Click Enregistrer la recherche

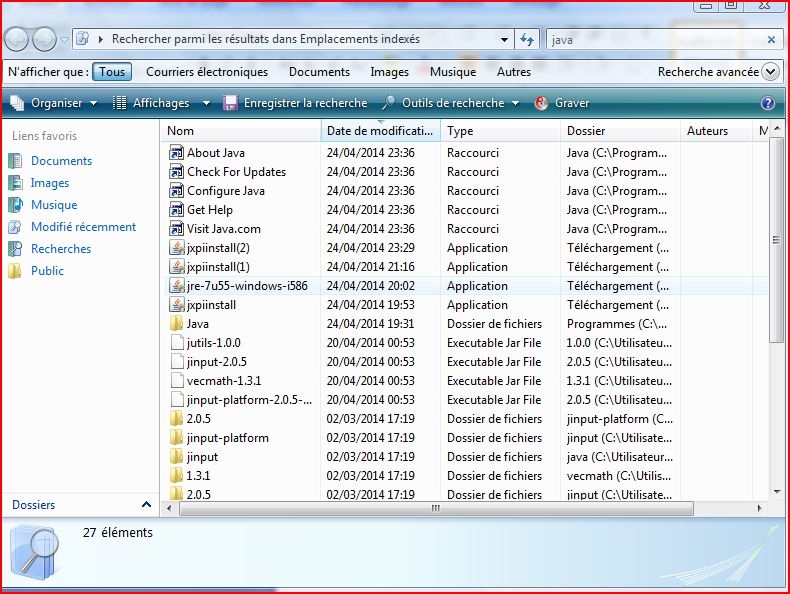[296, 103]
